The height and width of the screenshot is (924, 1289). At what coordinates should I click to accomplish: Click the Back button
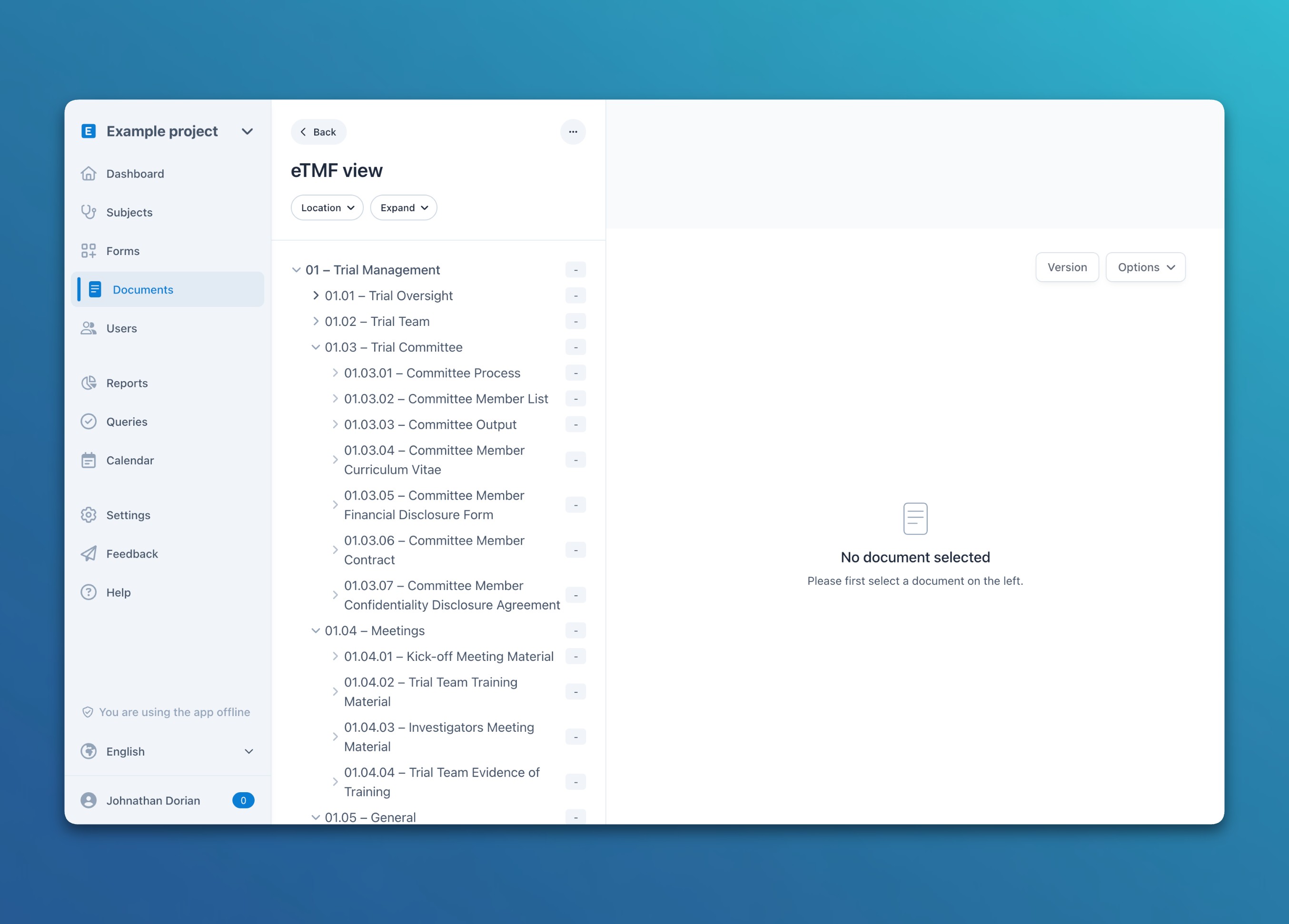pyautogui.click(x=319, y=132)
